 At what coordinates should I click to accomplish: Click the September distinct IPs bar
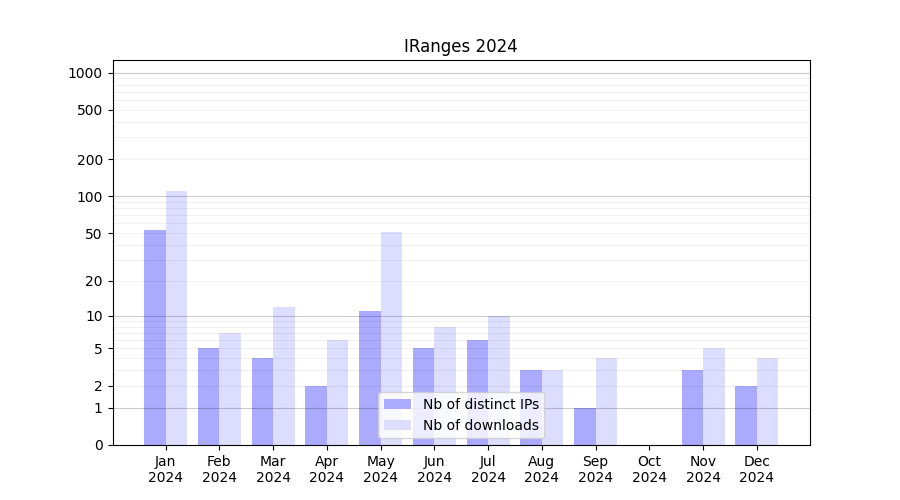pyautogui.click(x=585, y=426)
